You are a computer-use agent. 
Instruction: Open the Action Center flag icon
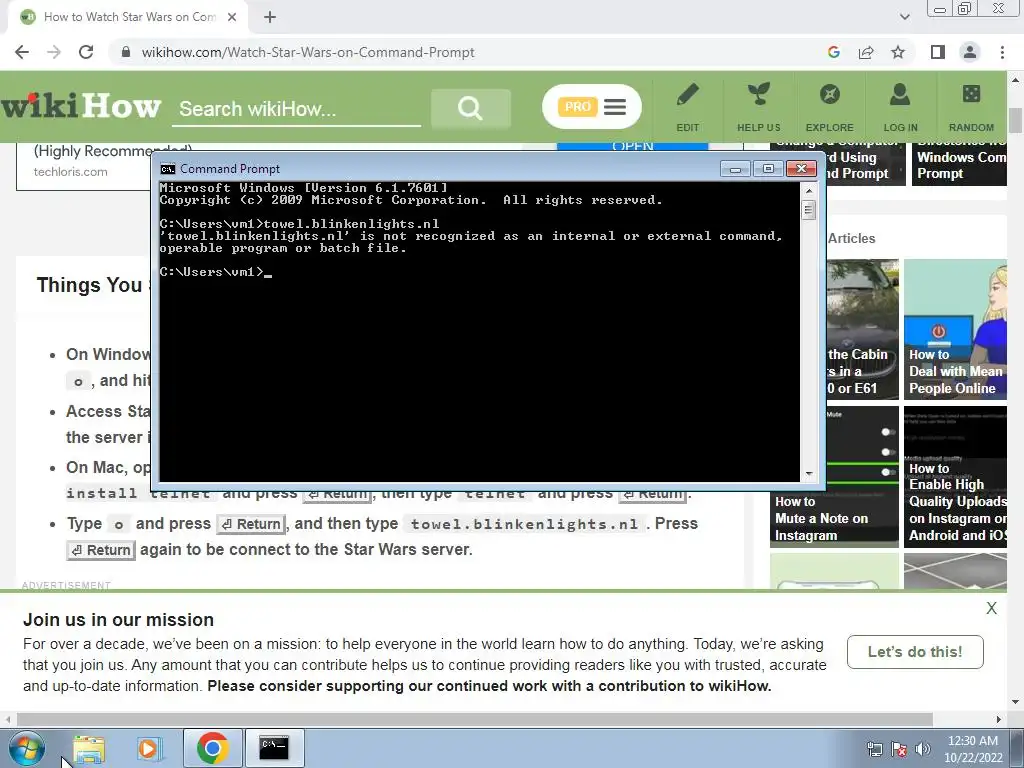tap(899, 750)
